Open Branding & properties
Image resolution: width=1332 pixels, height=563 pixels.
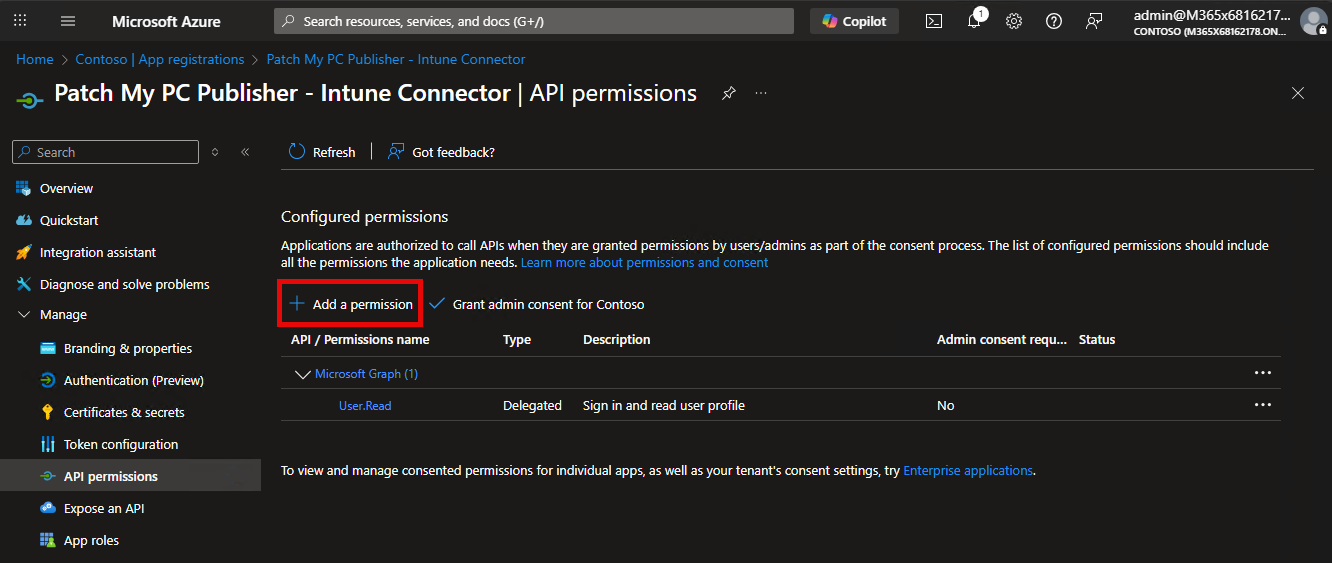point(130,348)
